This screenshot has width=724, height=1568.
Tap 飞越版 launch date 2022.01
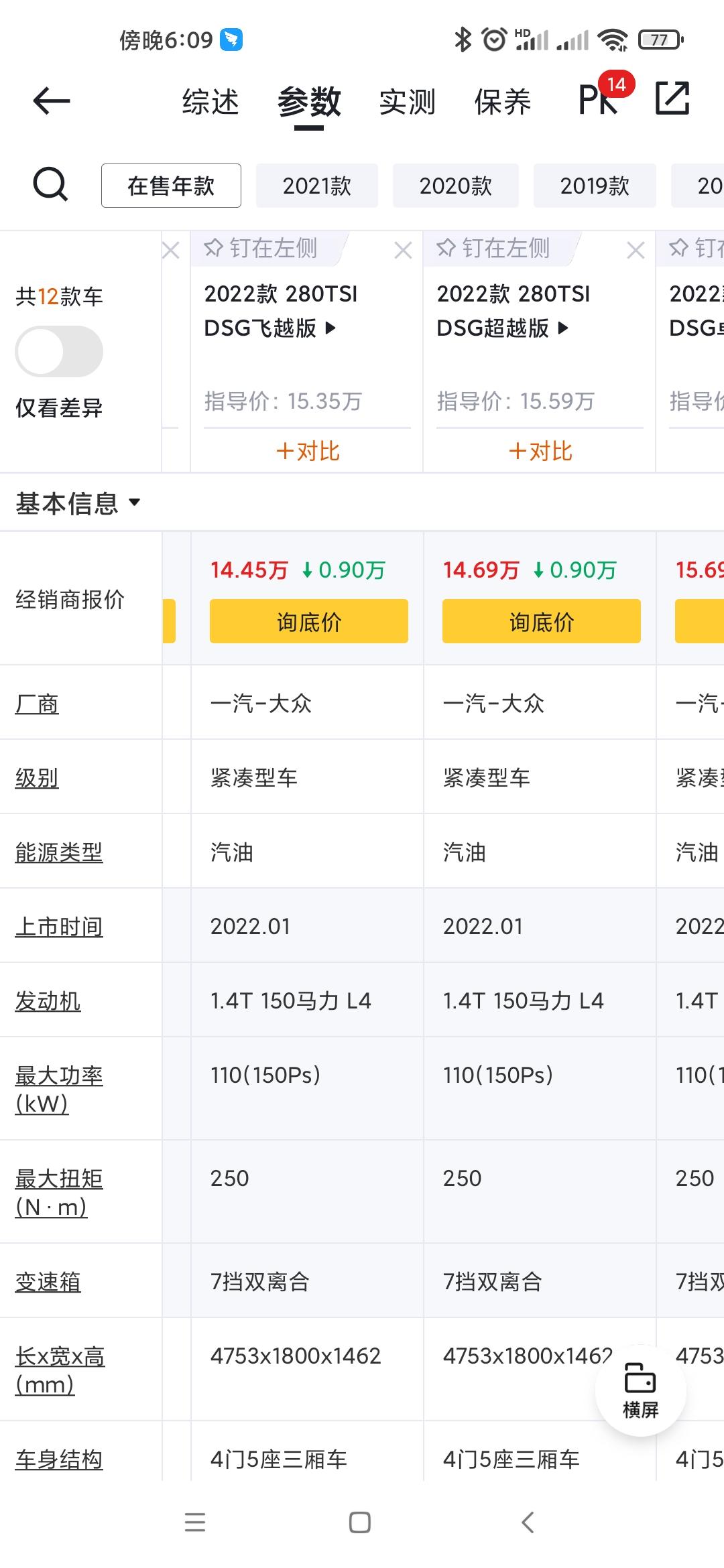(250, 927)
